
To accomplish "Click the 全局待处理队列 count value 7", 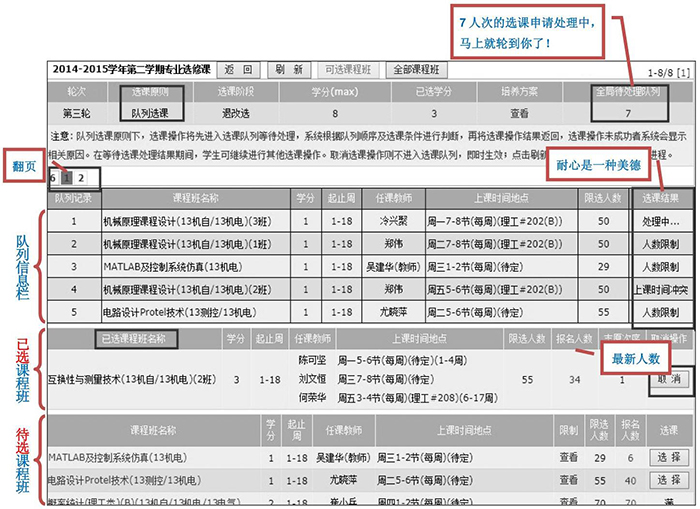I will coord(628,114).
